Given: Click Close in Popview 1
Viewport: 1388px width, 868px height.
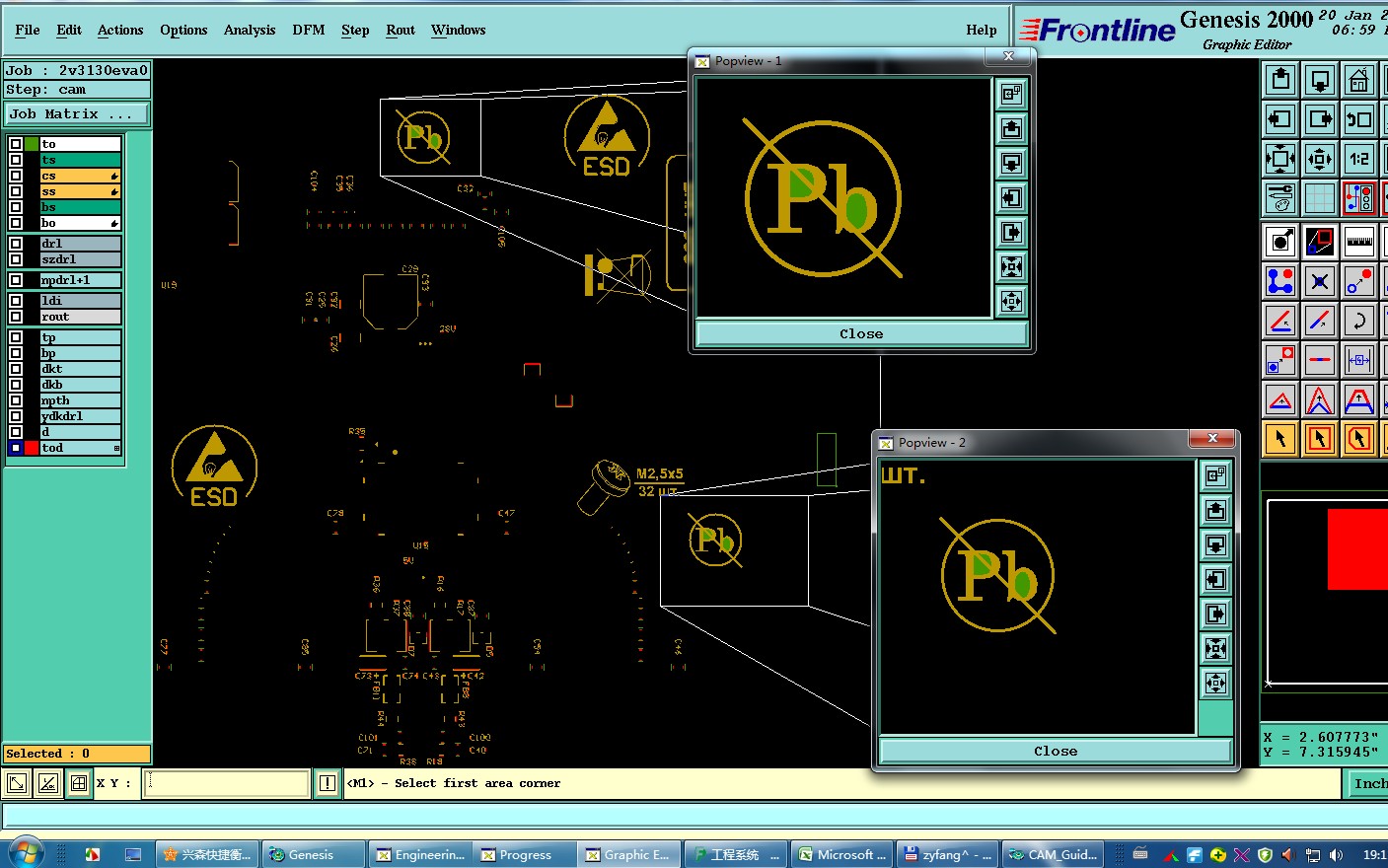Looking at the screenshot, I should [861, 333].
